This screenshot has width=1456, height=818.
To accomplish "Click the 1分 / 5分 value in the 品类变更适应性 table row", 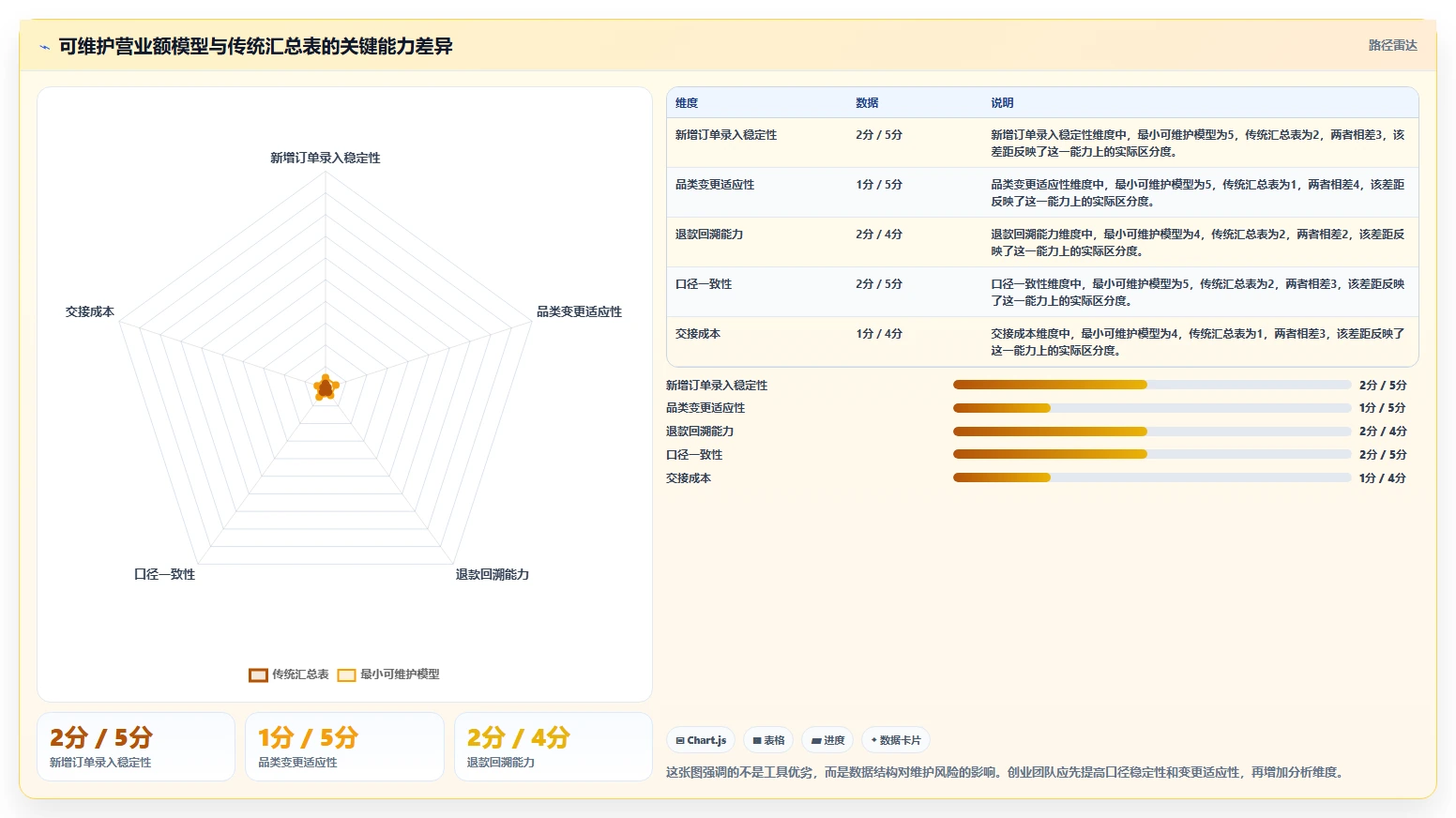I will [879, 185].
